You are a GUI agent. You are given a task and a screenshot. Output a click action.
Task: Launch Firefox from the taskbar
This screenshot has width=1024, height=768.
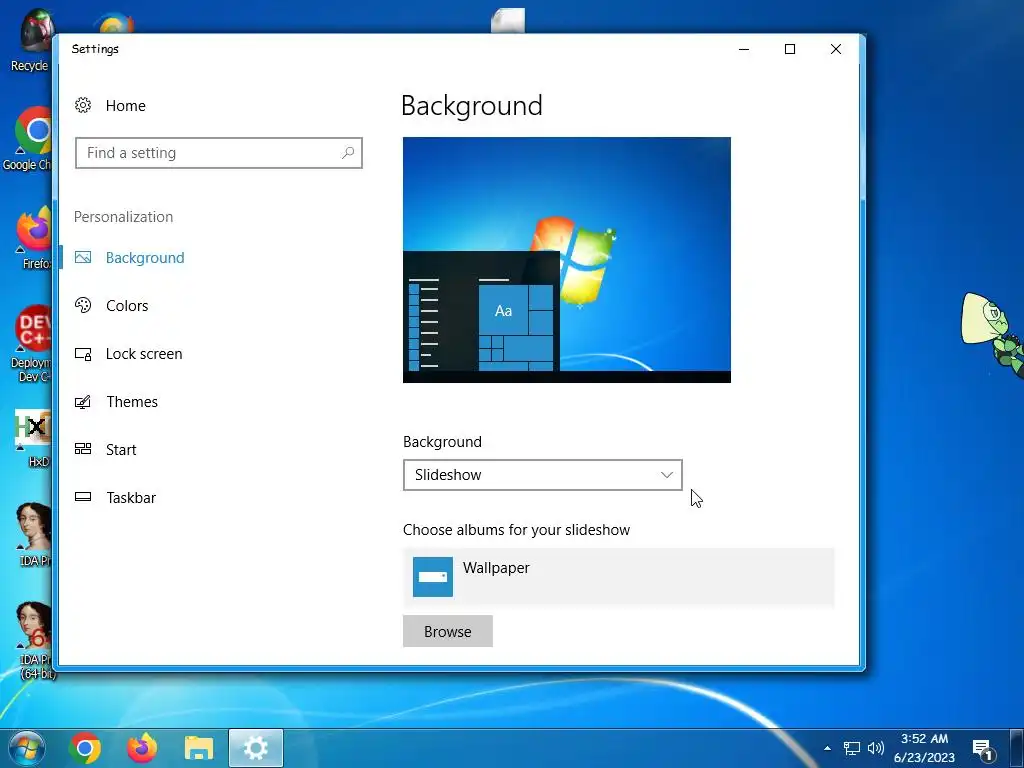142,748
